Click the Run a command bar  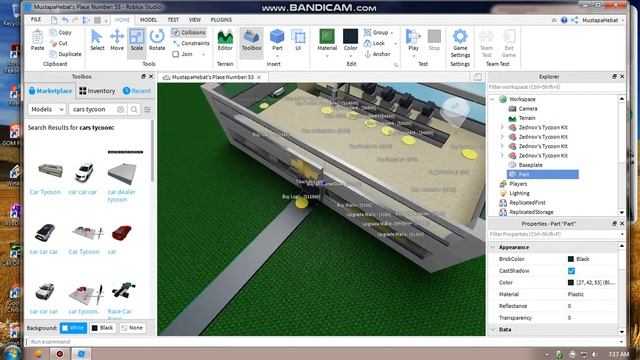point(324,342)
